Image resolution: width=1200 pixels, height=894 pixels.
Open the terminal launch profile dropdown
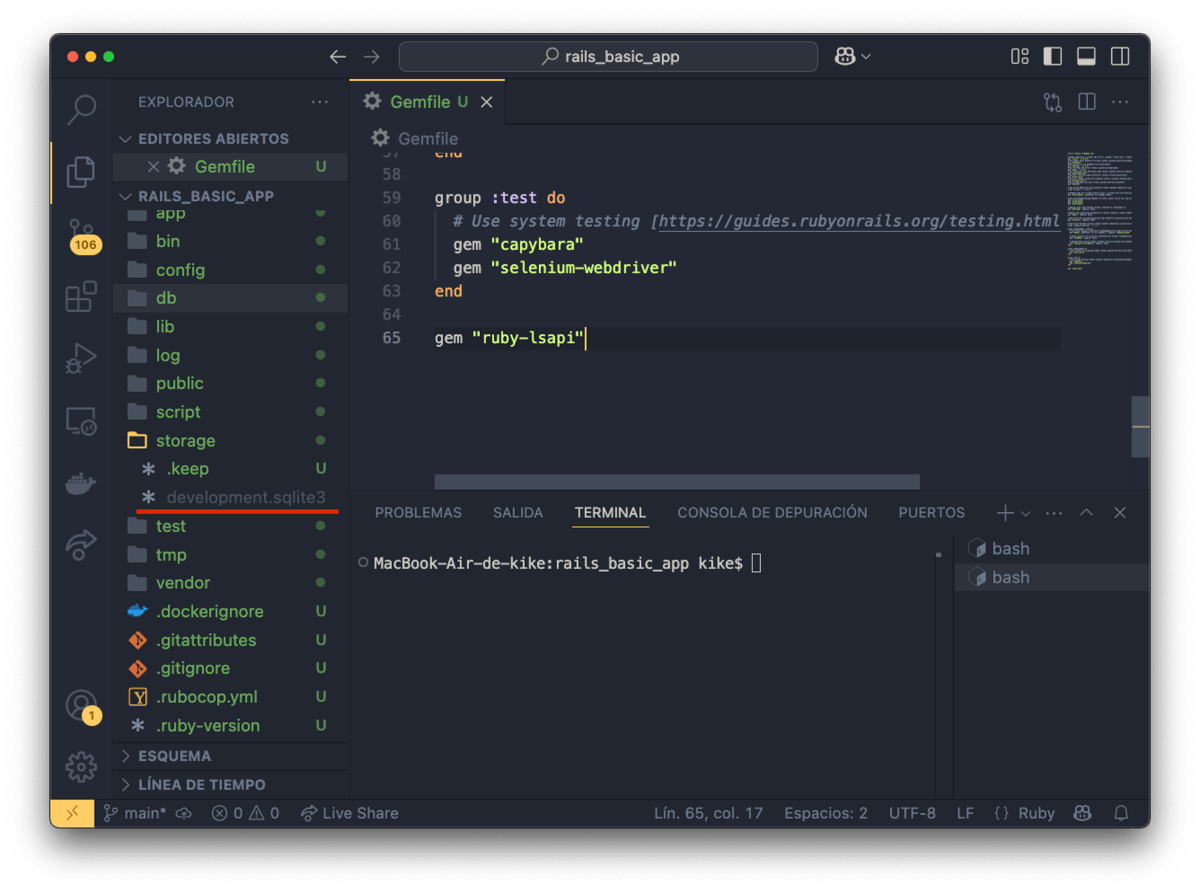pos(1026,513)
